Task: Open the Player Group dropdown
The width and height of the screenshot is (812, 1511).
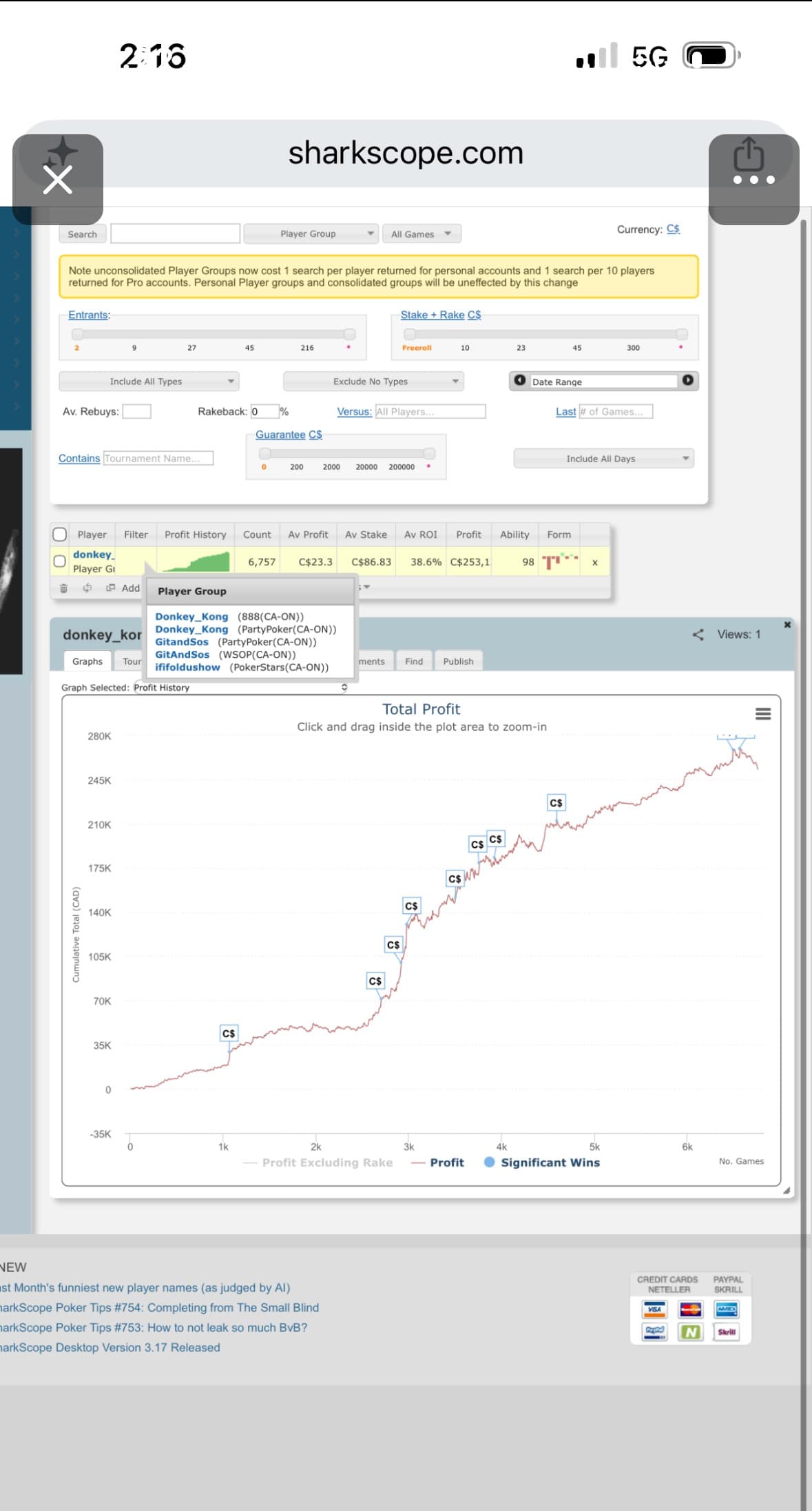Action: pos(311,234)
